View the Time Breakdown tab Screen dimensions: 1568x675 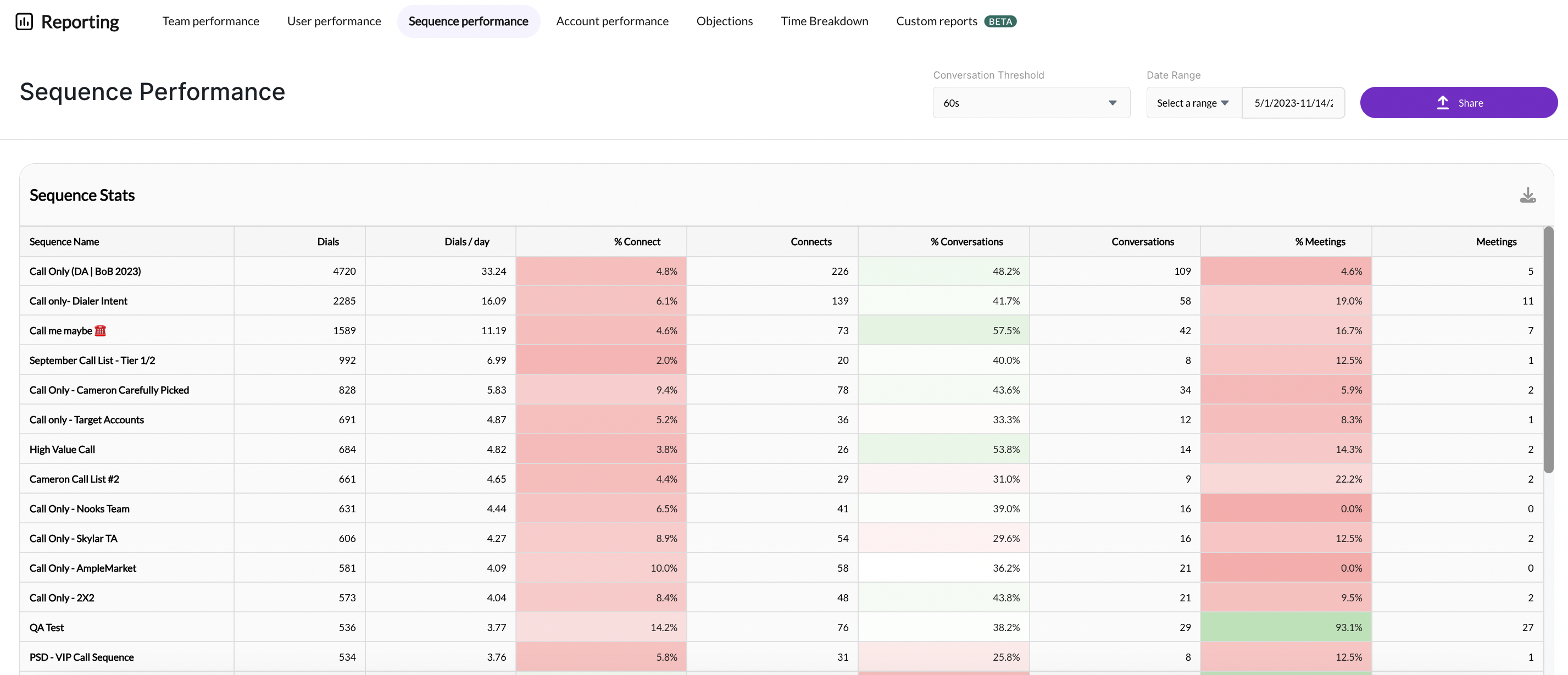point(825,21)
